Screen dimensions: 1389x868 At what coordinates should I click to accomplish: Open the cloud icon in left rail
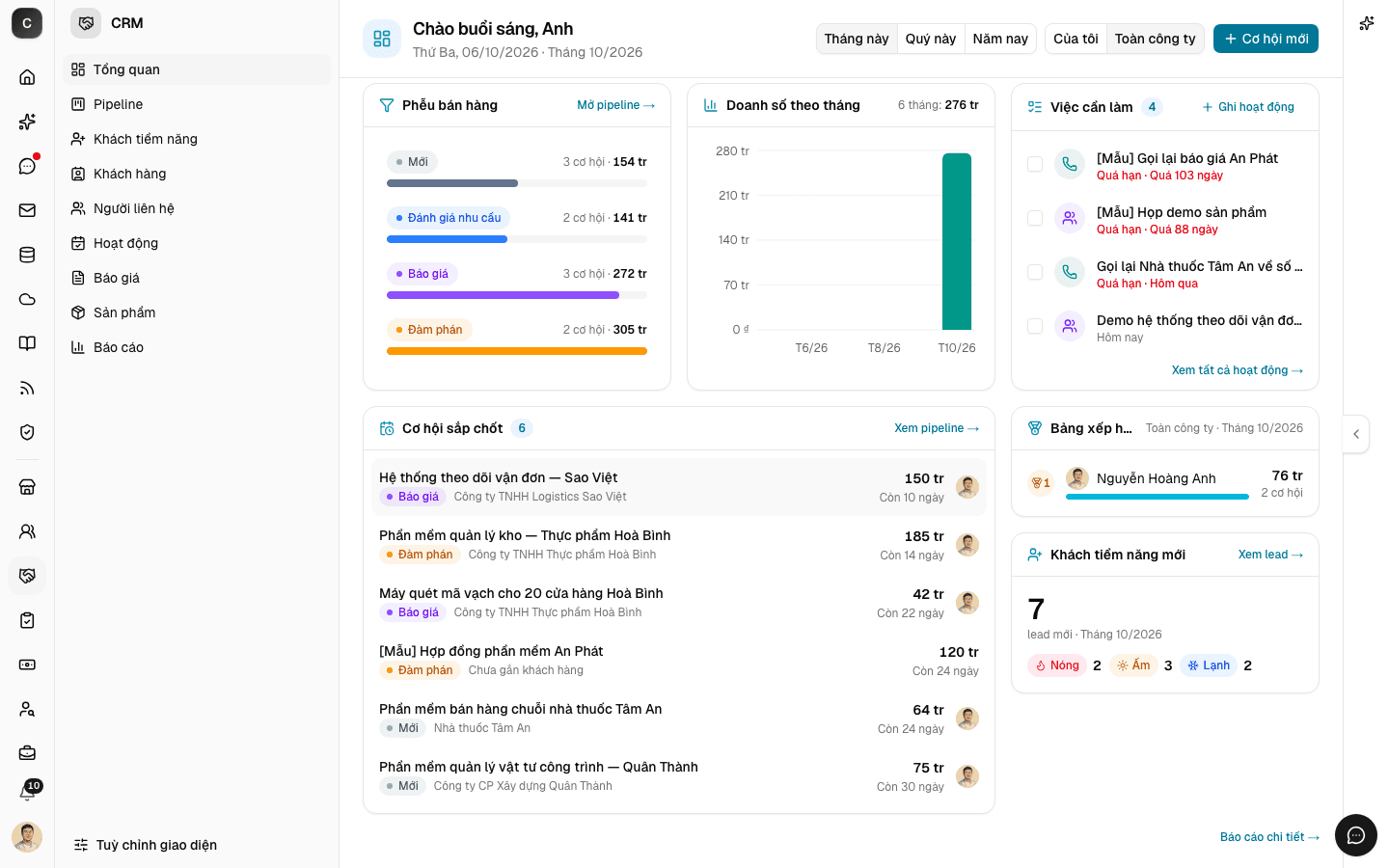pyautogui.click(x=27, y=299)
